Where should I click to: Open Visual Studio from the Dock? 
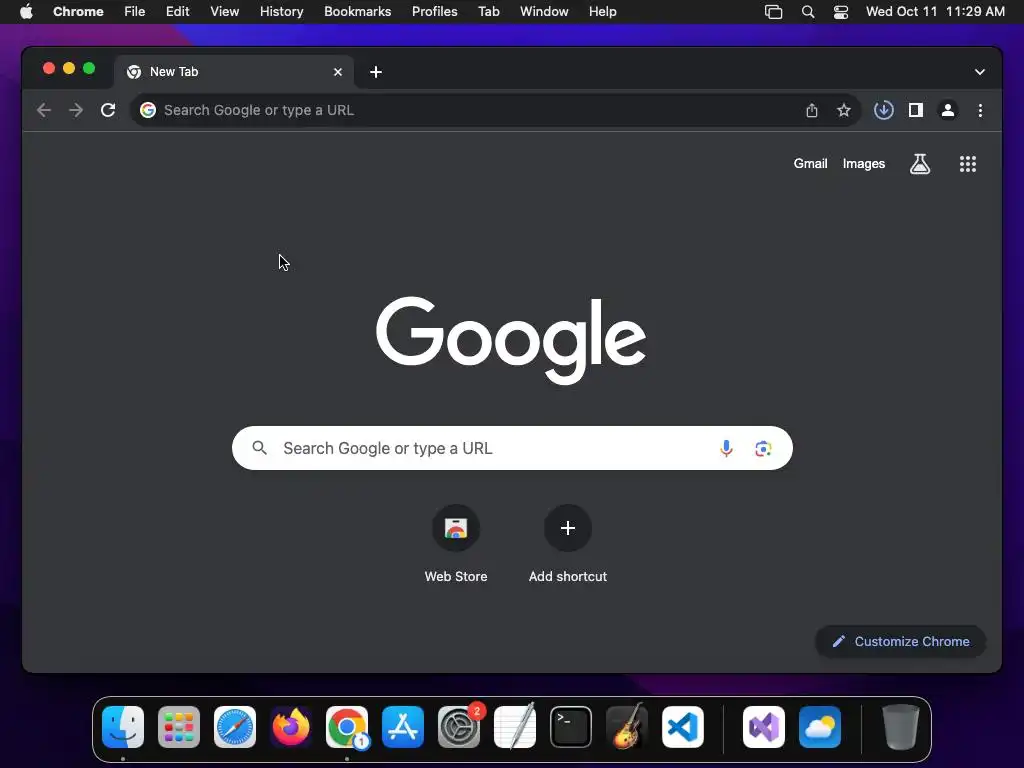[x=763, y=727]
